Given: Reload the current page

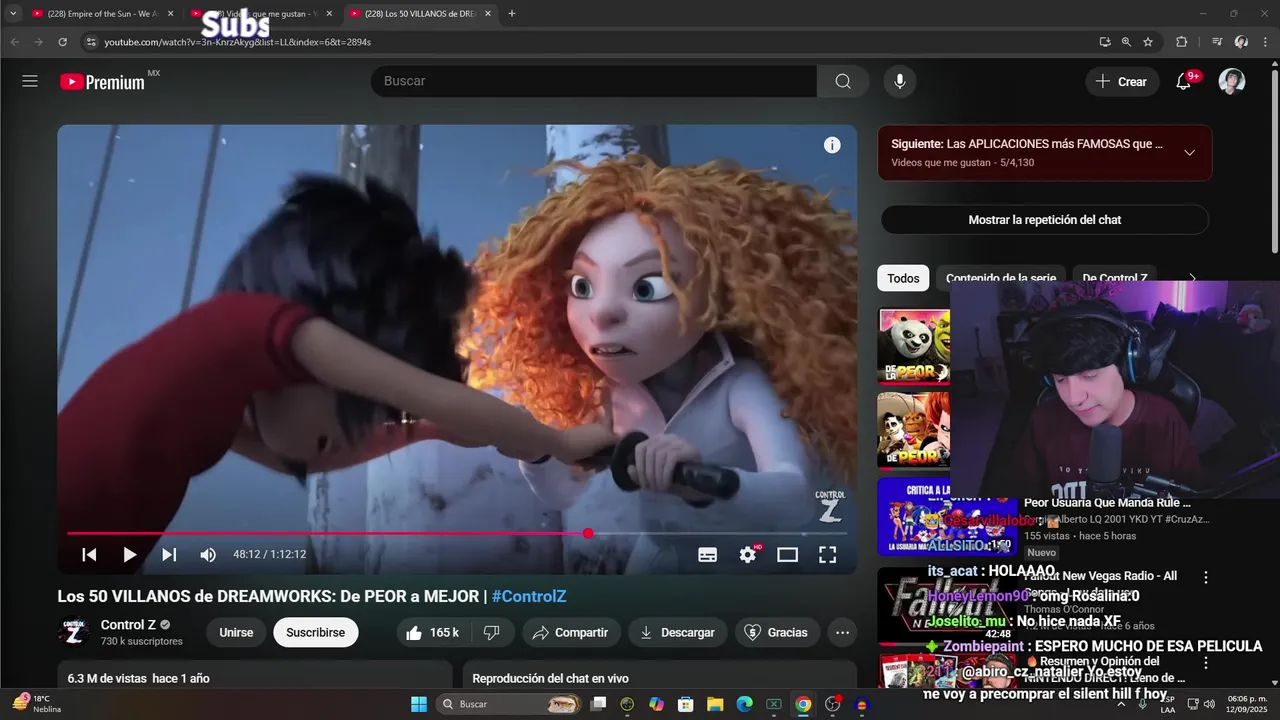Looking at the screenshot, I should pos(62,42).
